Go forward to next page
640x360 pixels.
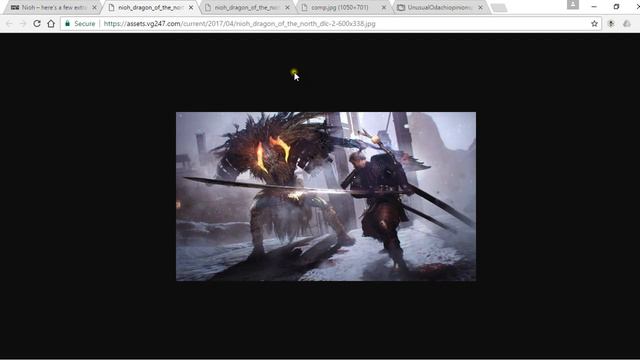pos(23,24)
